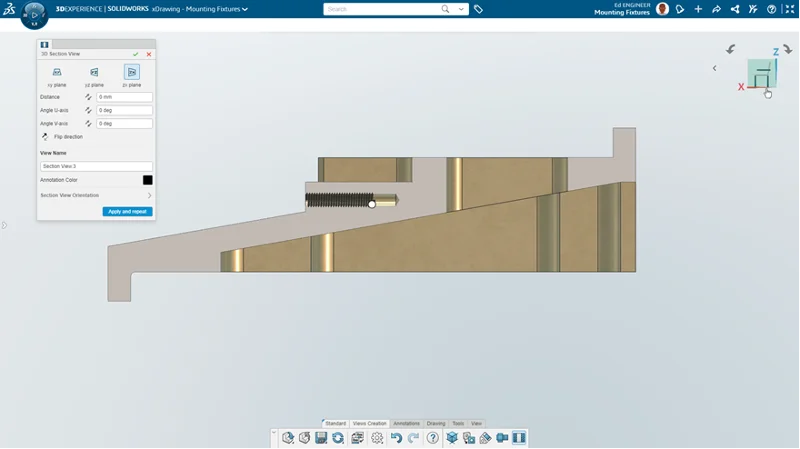Click the Distance input field
Viewport: 800px width, 449px height.
[124, 97]
